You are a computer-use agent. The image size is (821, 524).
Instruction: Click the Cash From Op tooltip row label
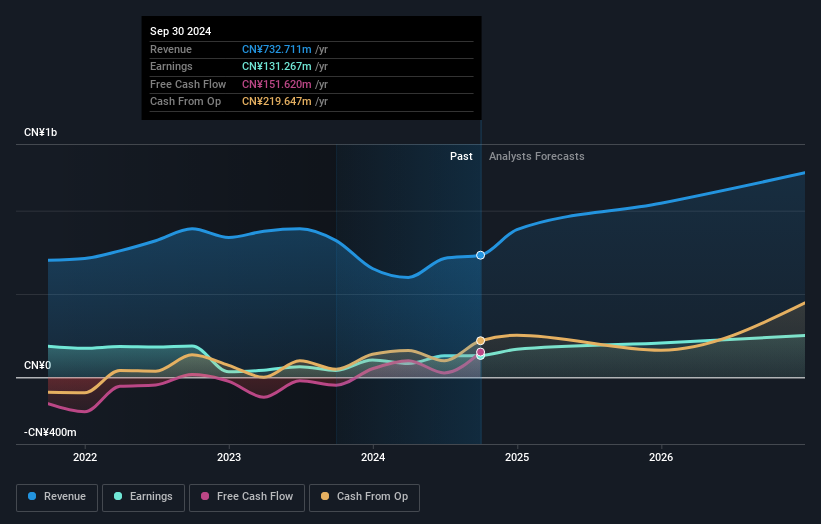click(185, 102)
